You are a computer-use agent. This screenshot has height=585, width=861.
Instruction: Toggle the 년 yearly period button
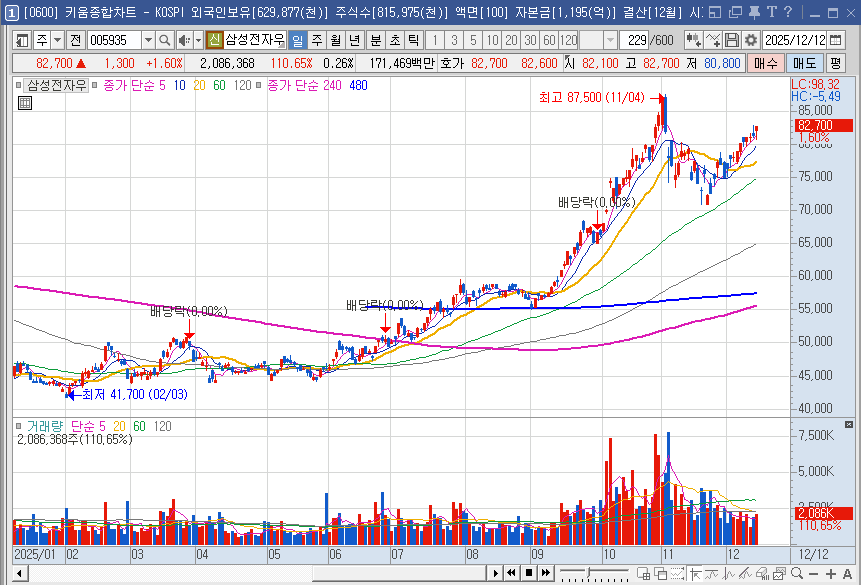[x=354, y=40]
